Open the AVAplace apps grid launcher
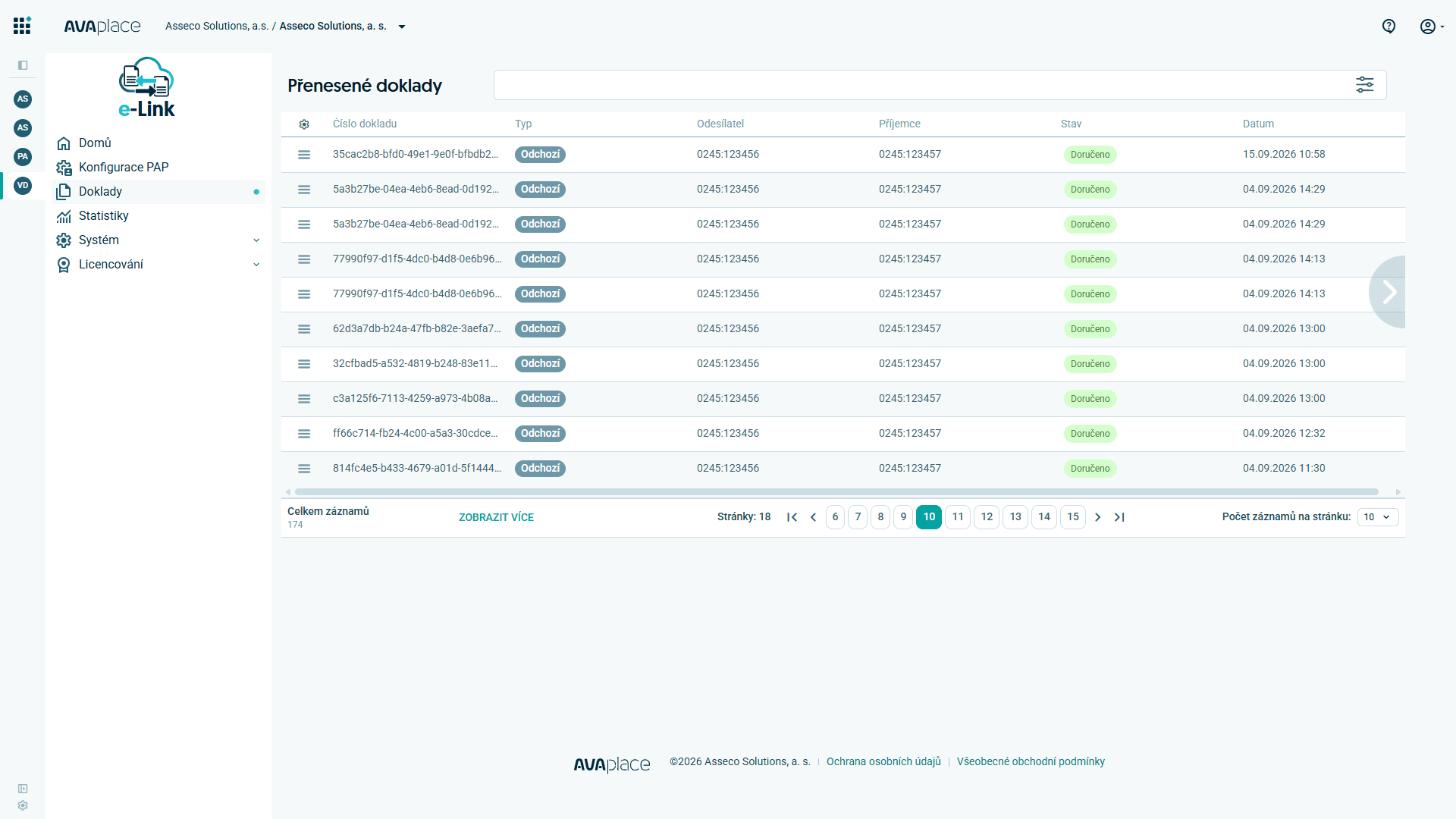The image size is (1456, 819). pyautogui.click(x=22, y=26)
